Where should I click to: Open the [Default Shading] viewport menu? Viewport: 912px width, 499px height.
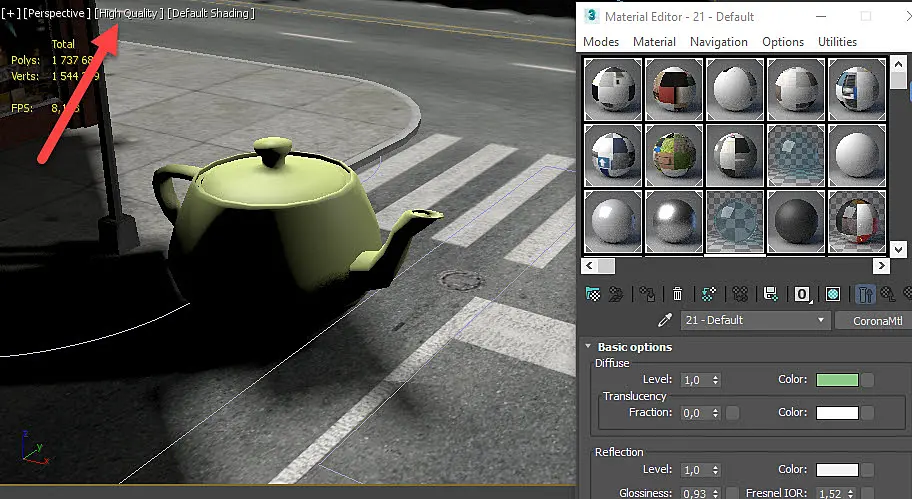[211, 13]
